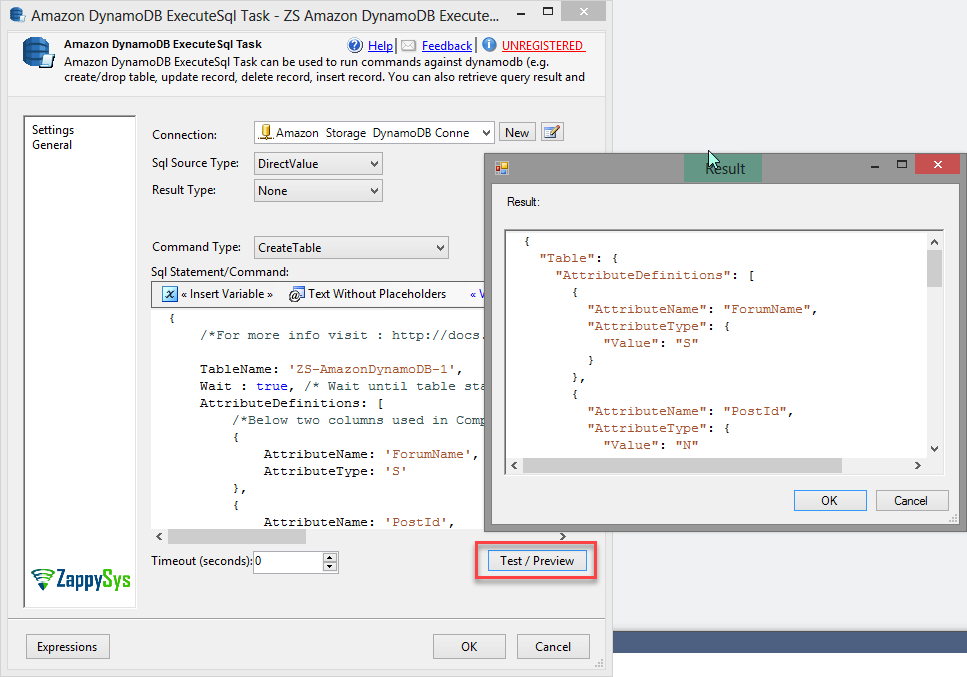The height and width of the screenshot is (677, 967).
Task: Click OK in the Result dialog
Action: click(x=829, y=500)
